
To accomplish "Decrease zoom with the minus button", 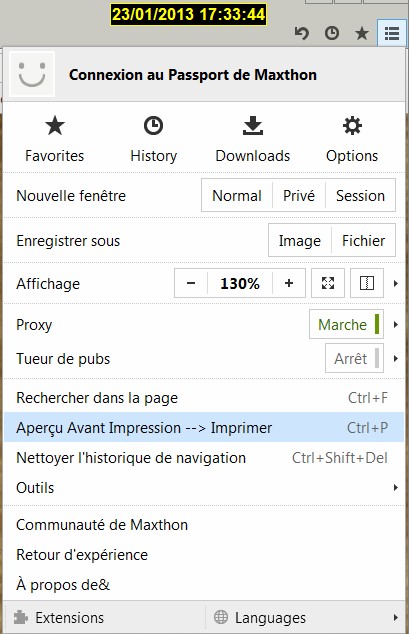I will point(191,283).
